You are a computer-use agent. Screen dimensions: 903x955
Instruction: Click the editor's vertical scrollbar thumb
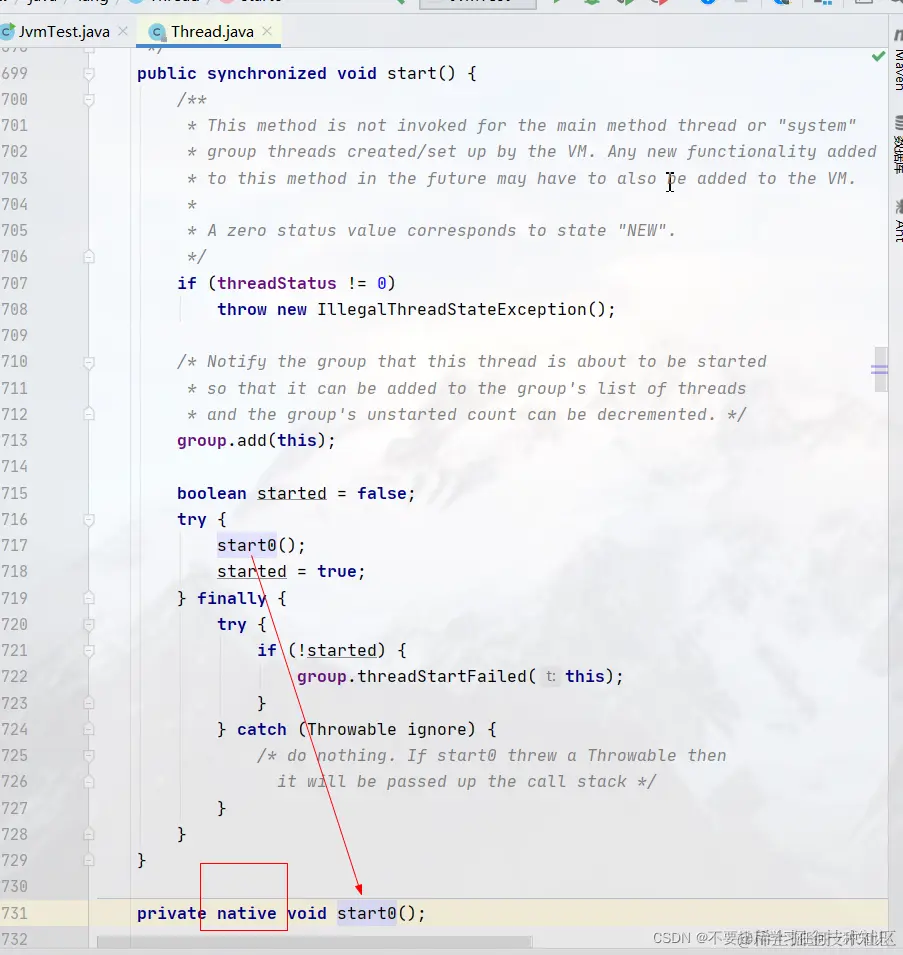pos(881,369)
